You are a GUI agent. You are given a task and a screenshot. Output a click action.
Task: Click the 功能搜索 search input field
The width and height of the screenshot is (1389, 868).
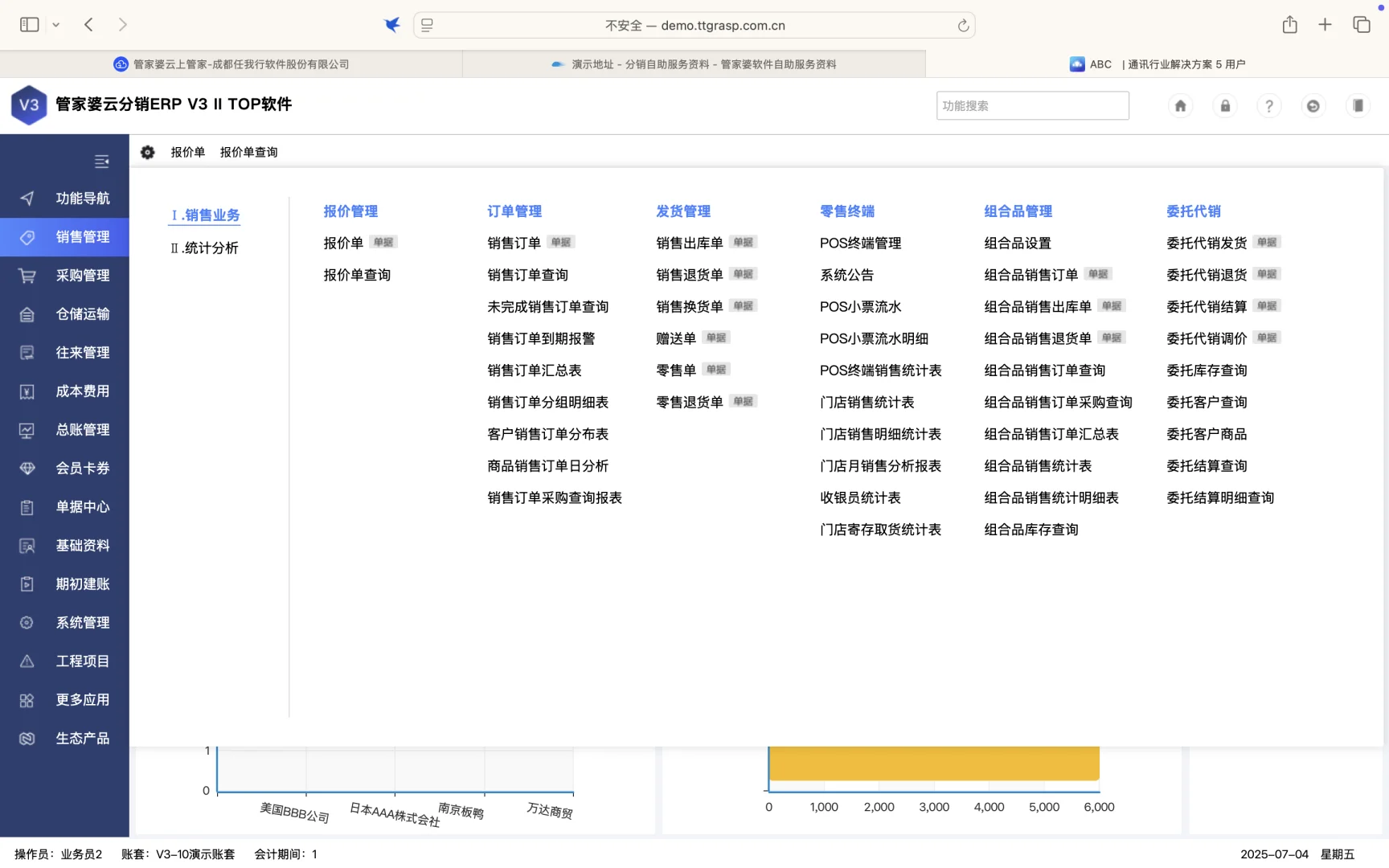click(x=1032, y=105)
